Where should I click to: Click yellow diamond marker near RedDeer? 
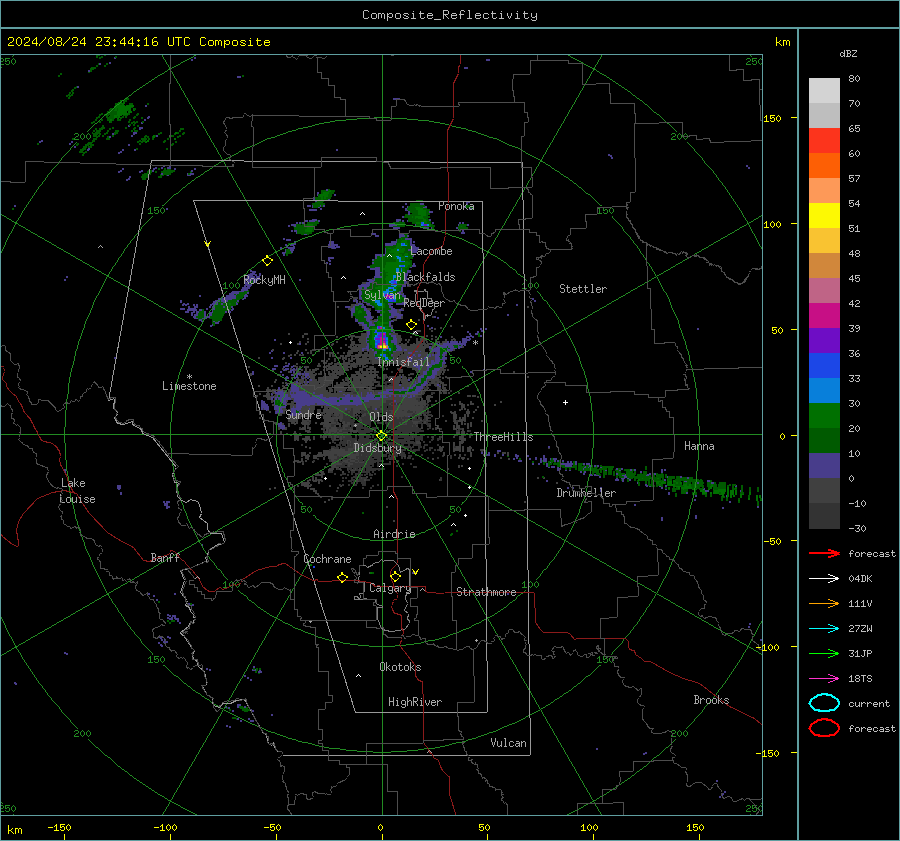411,325
